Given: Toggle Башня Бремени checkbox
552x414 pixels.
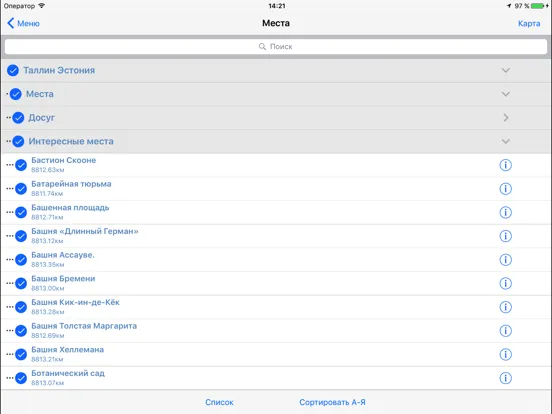Looking at the screenshot, I should tap(21, 283).
